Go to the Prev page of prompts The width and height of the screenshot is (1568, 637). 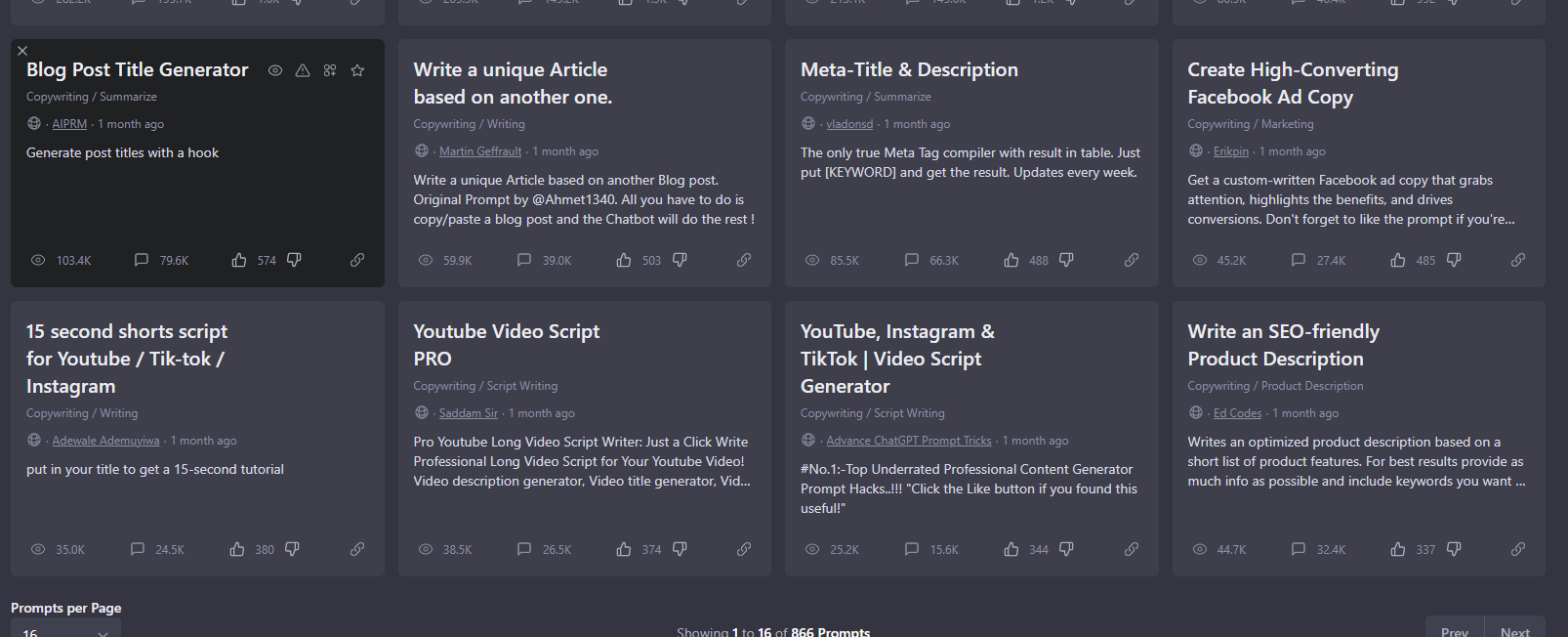(x=1455, y=629)
